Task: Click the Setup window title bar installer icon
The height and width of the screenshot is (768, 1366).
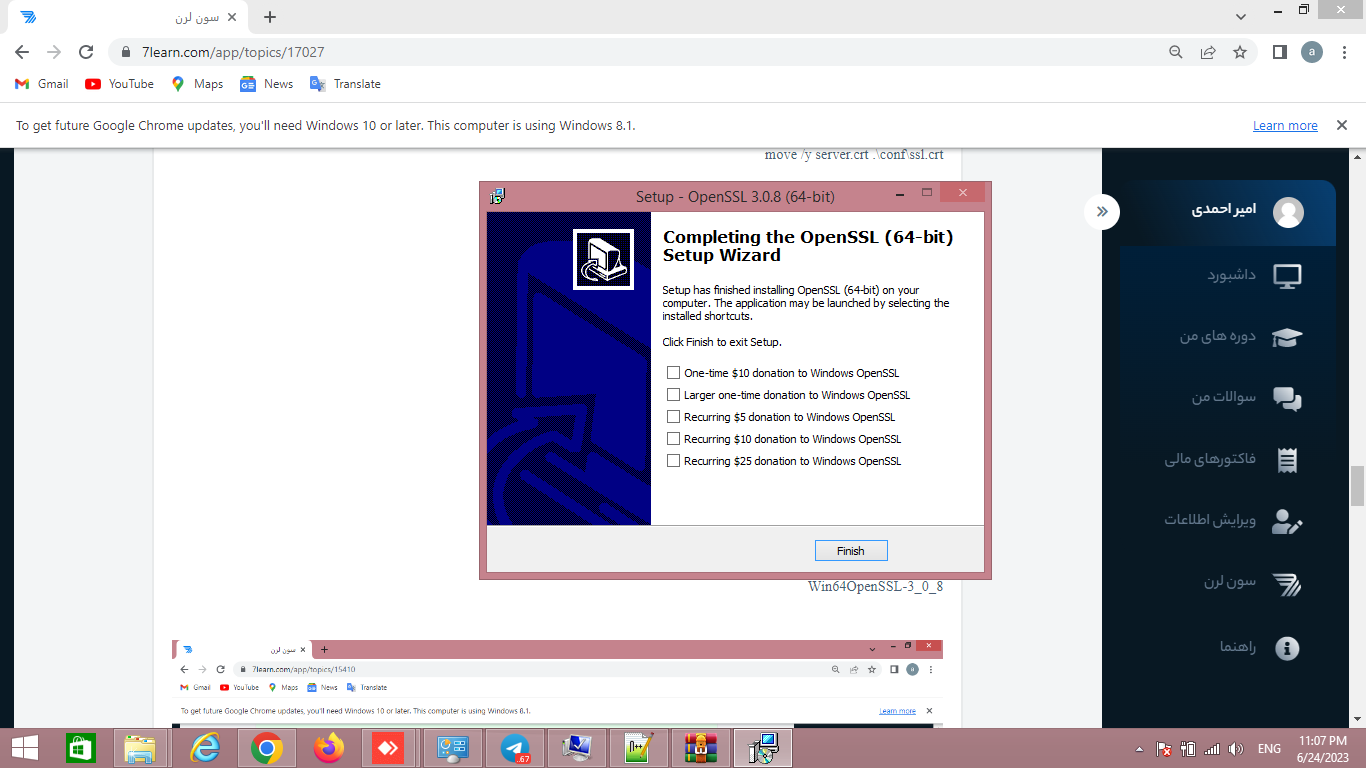Action: click(x=497, y=196)
